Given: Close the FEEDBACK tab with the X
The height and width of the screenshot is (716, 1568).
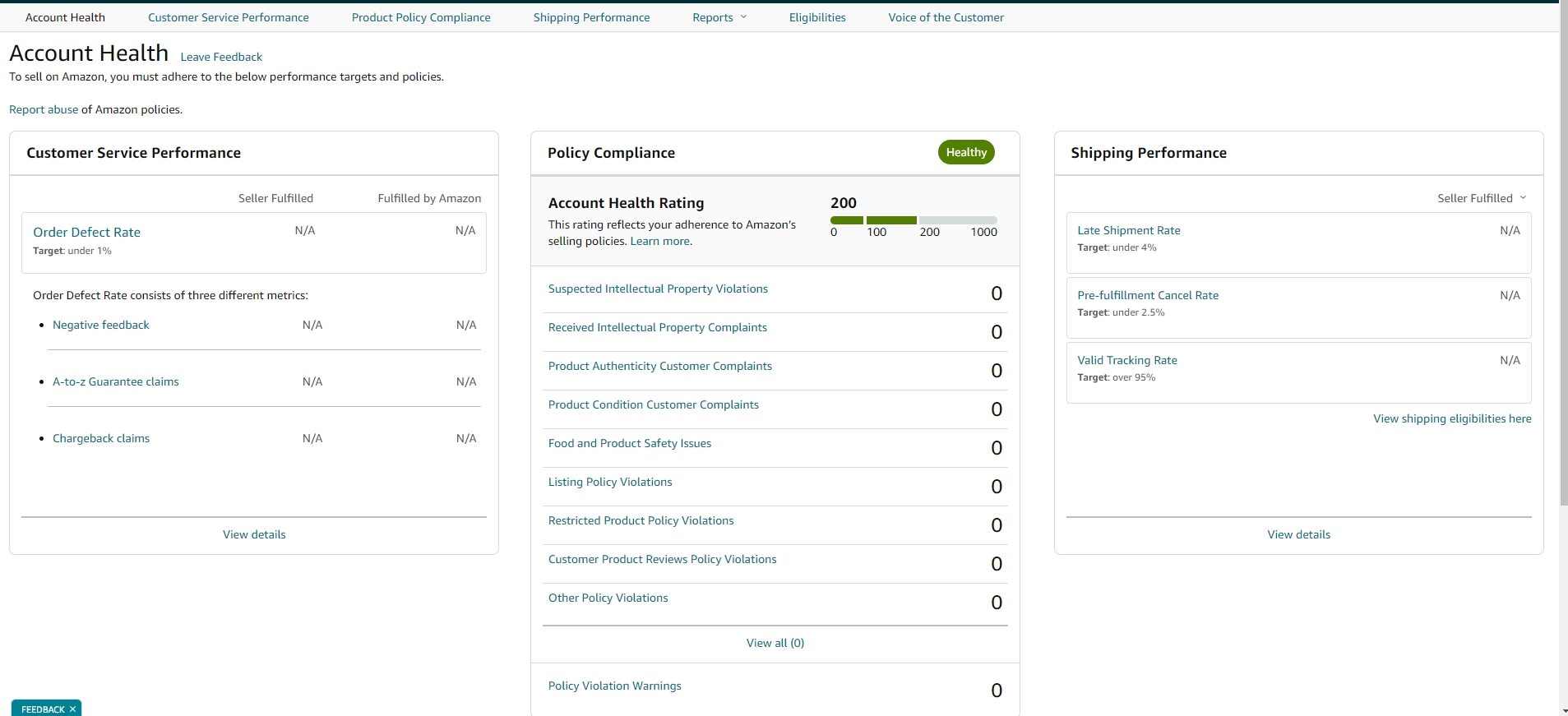Looking at the screenshot, I should tap(72, 709).
